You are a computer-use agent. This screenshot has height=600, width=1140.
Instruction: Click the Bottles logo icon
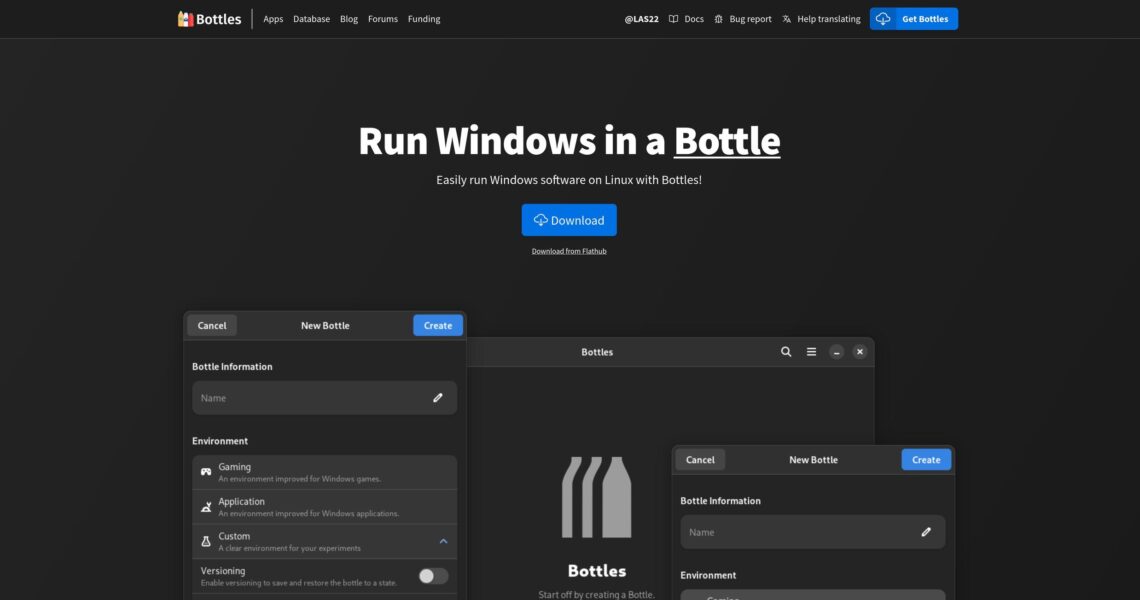click(x=185, y=19)
